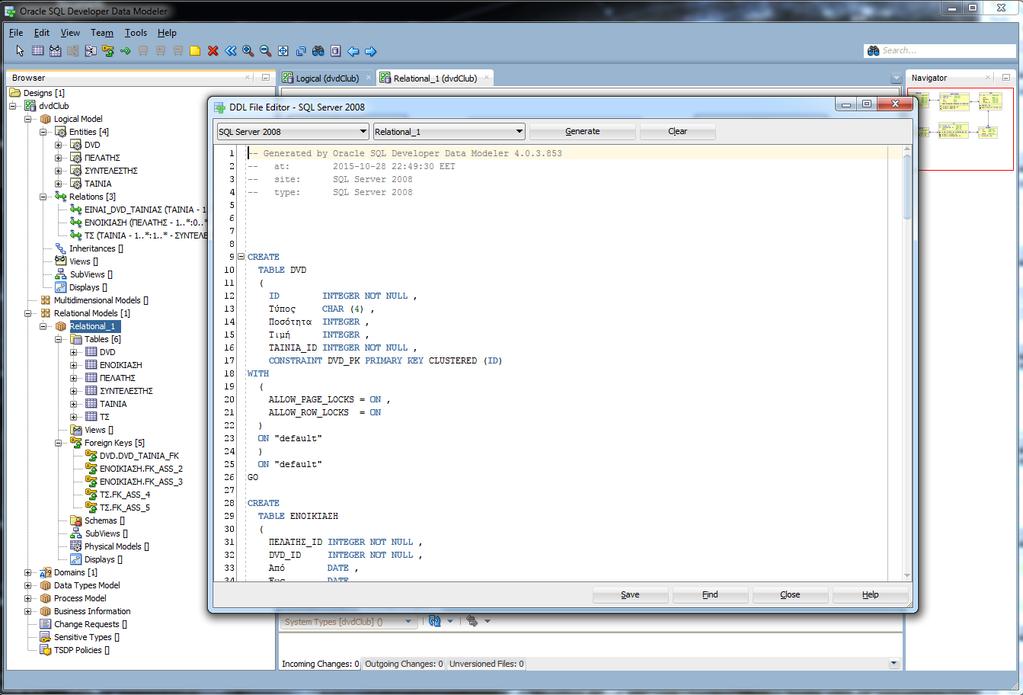This screenshot has height=695, width=1023.
Task: Pick the New Table tool icon
Action: (38, 51)
